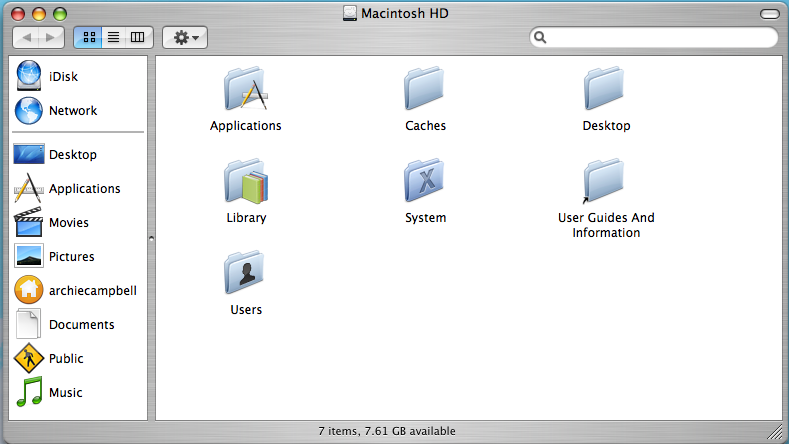The width and height of the screenshot is (789, 444).
Task: Click the window resize corner grip
Action: click(775, 431)
